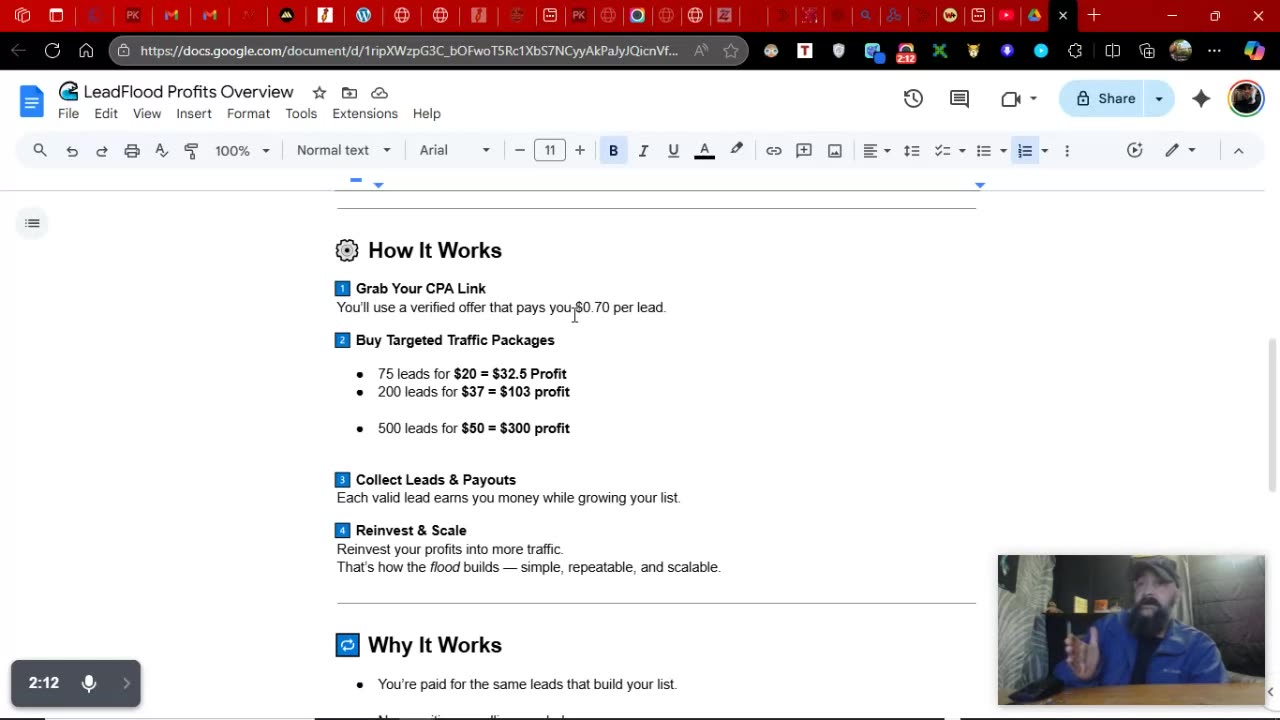The width and height of the screenshot is (1280, 720).
Task: Search the menus with the magnifier
Action: (40, 150)
